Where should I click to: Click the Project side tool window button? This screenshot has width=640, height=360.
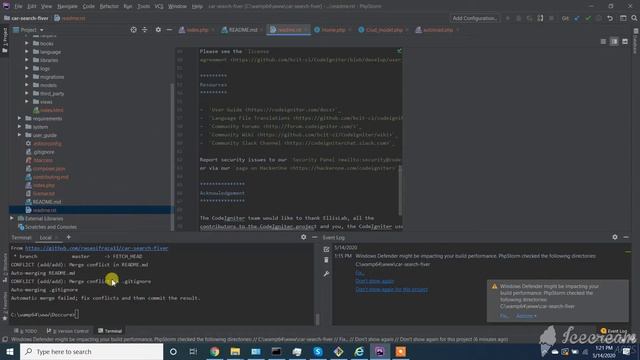[x=4, y=40]
